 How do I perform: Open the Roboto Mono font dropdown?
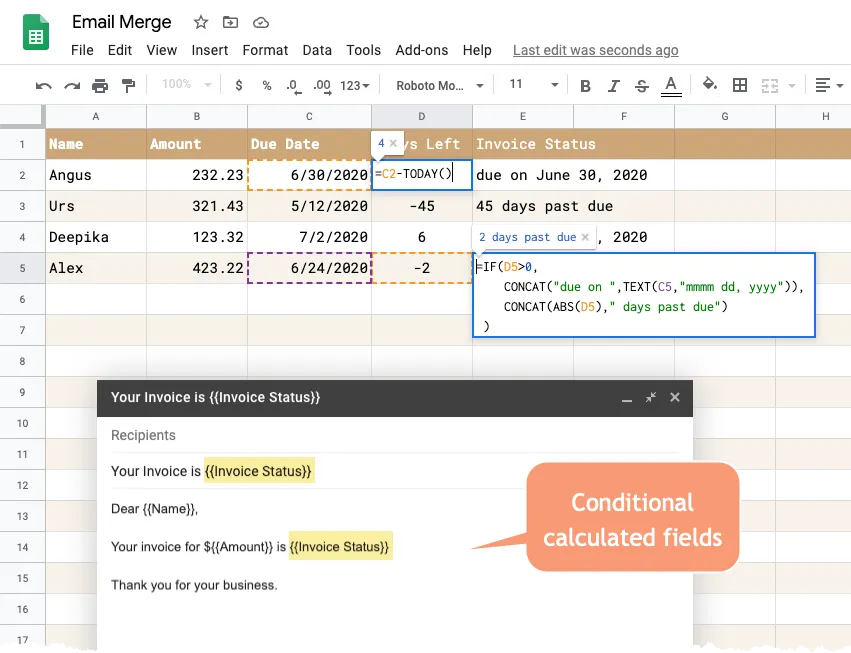click(x=437, y=85)
